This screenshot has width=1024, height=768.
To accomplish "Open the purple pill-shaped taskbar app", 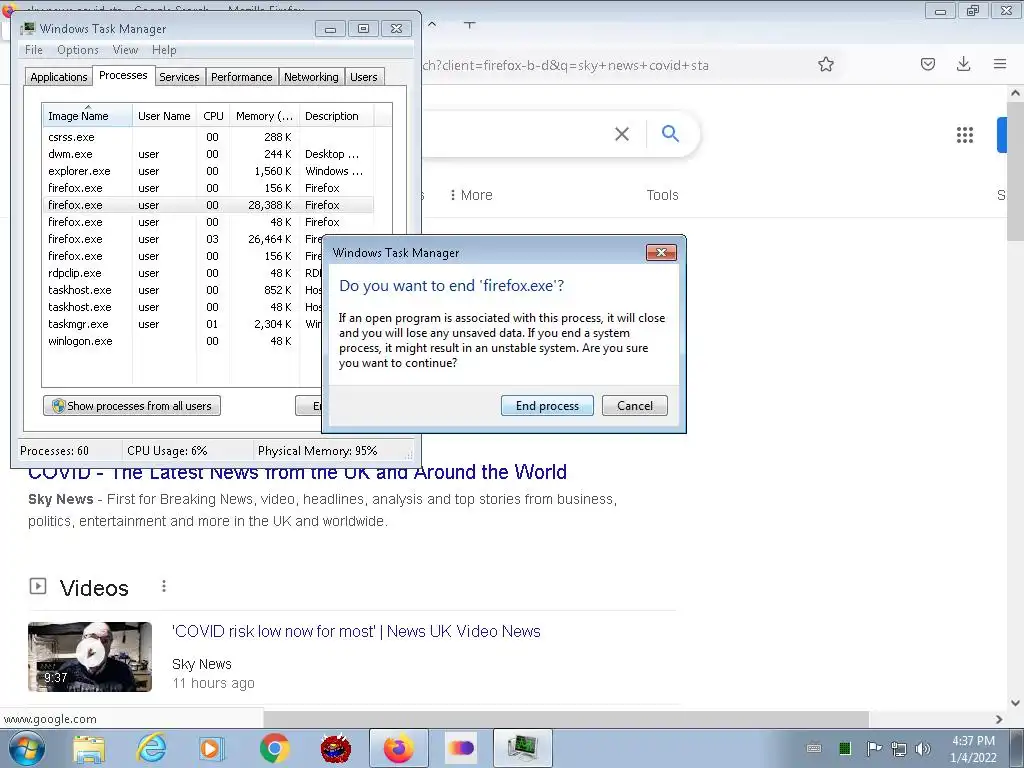I will pyautogui.click(x=461, y=748).
